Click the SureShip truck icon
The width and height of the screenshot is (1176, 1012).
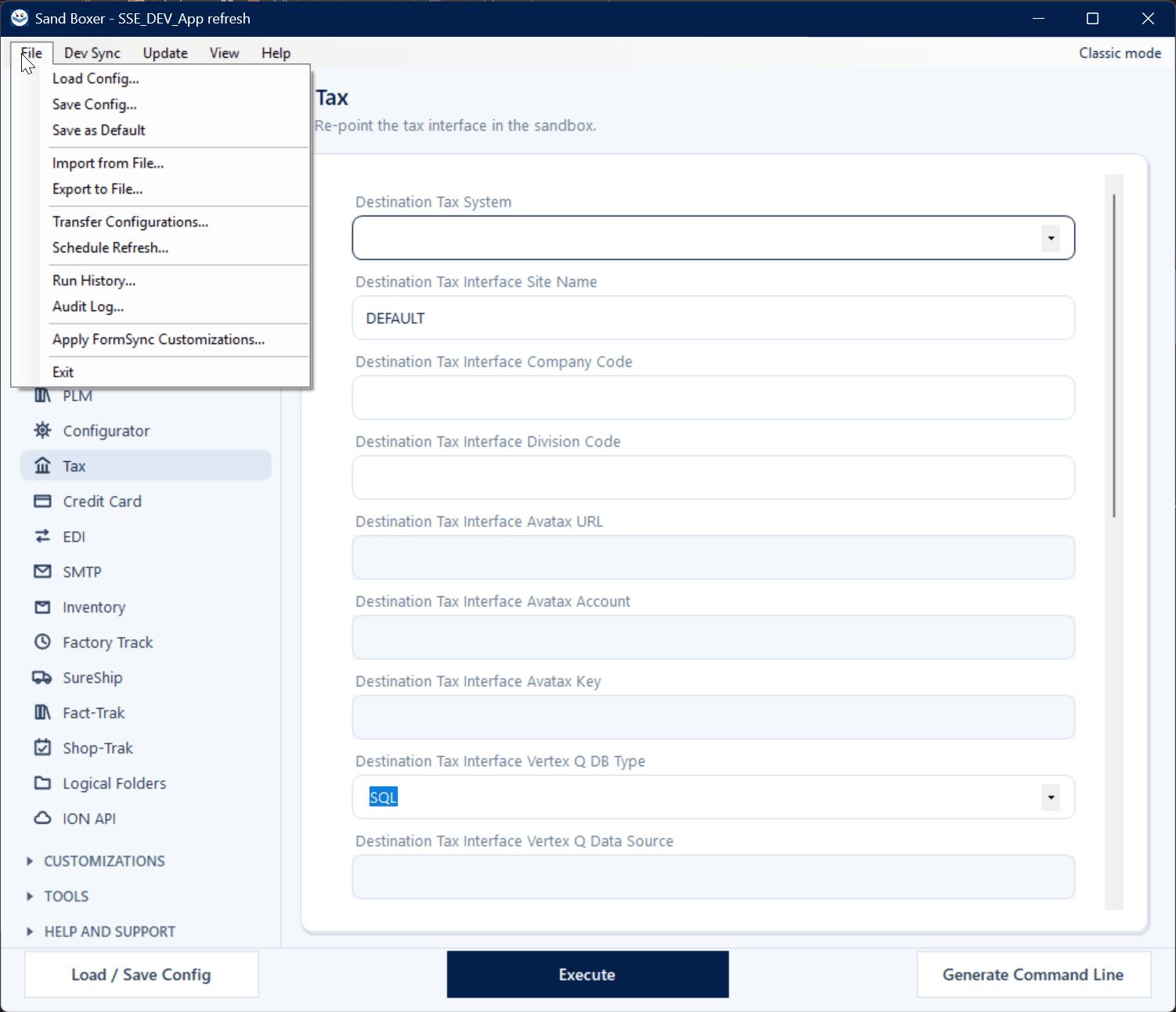pos(42,677)
